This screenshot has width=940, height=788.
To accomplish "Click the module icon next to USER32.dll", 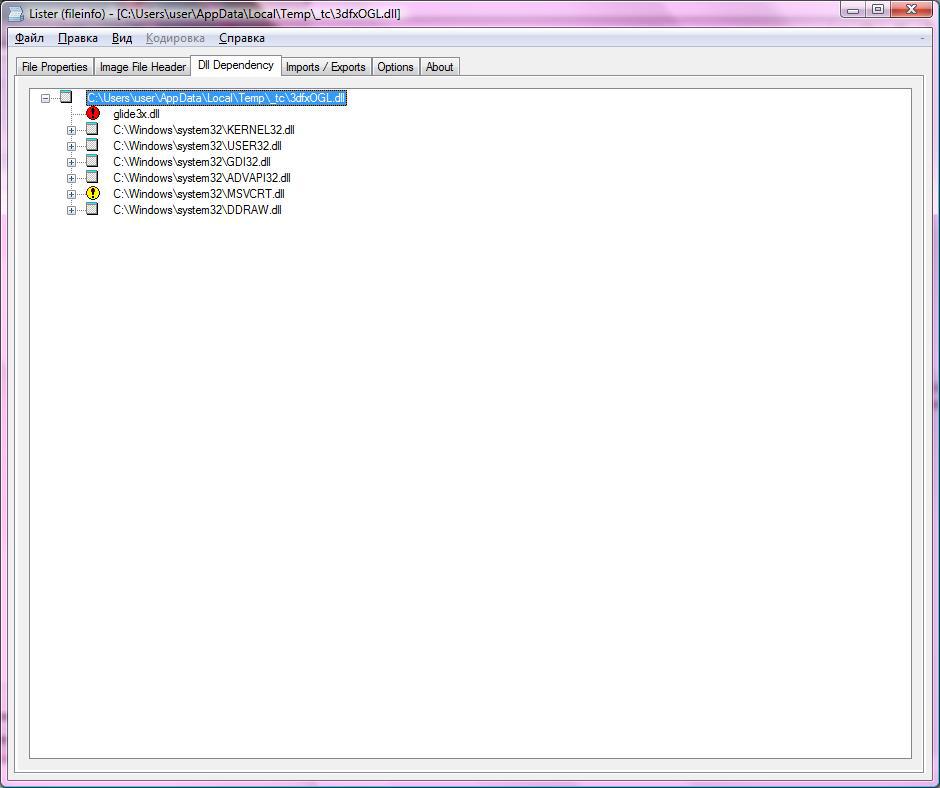I will [92, 145].
